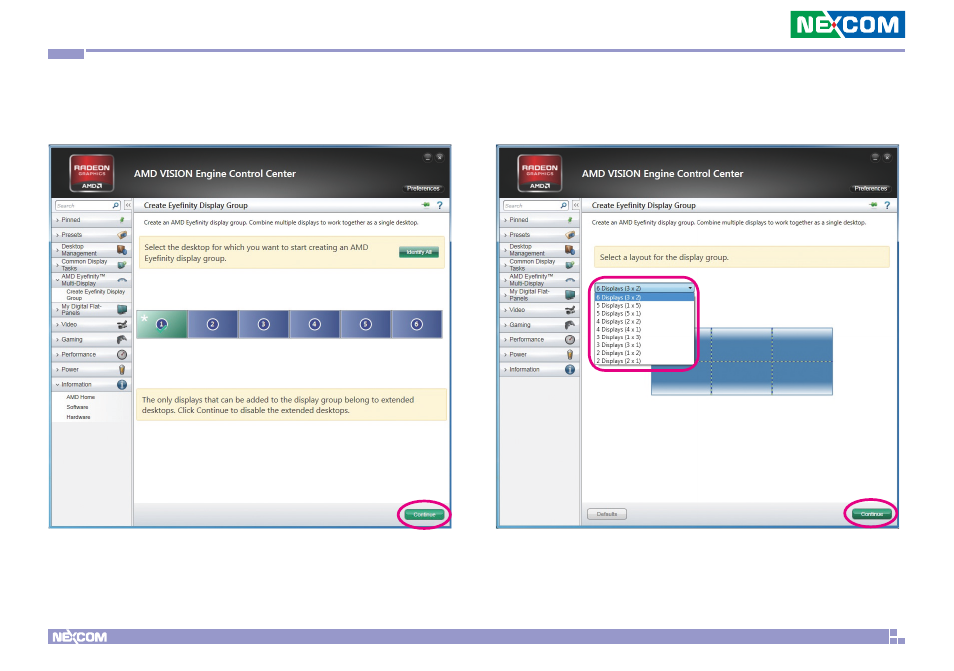Click AMD Eyefinity Multi-Display icon in right window
The width and height of the screenshot is (954, 671).
(570, 280)
